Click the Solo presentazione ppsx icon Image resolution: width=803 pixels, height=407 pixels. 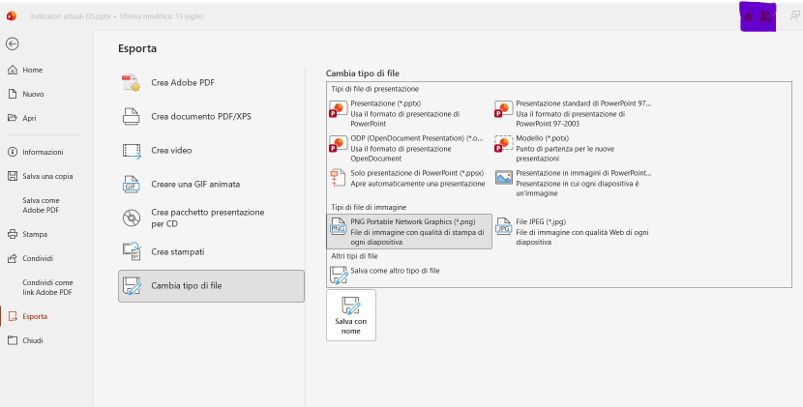click(x=338, y=178)
